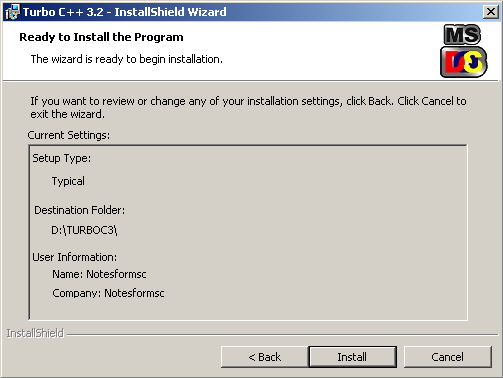
Task: Click the Current Settings label
Action: 69,135
